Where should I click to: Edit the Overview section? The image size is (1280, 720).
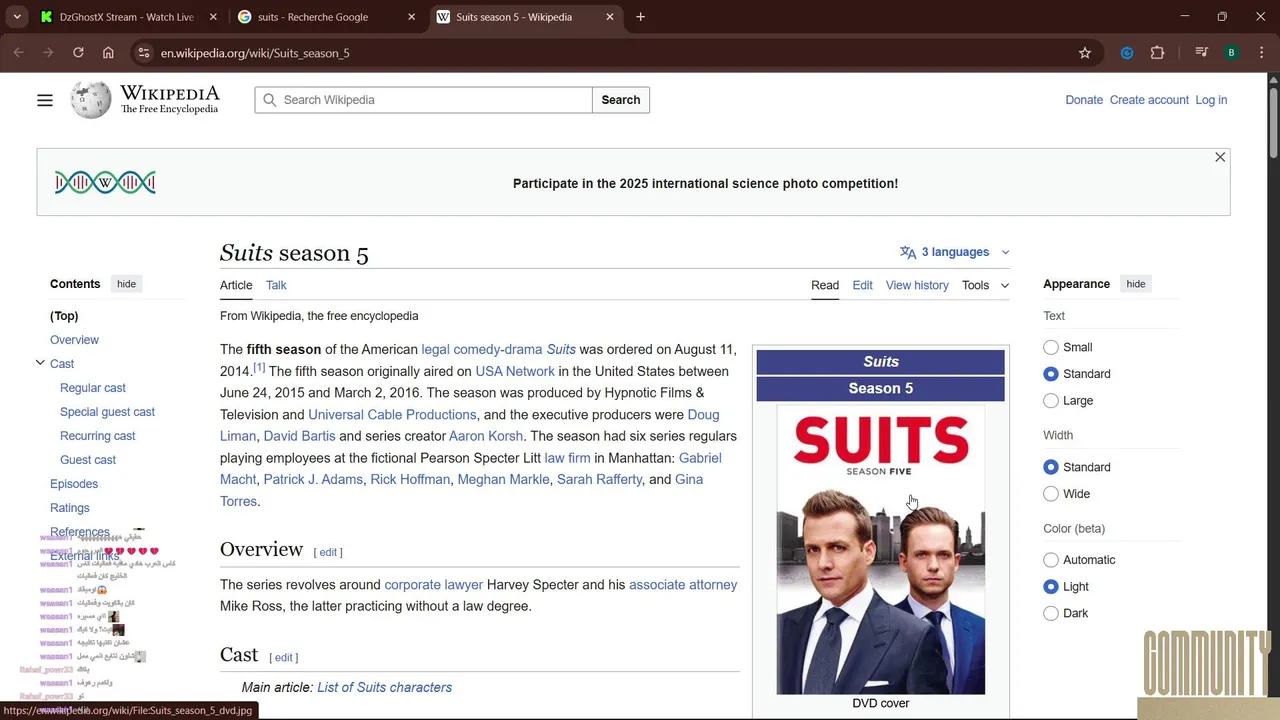pos(328,552)
